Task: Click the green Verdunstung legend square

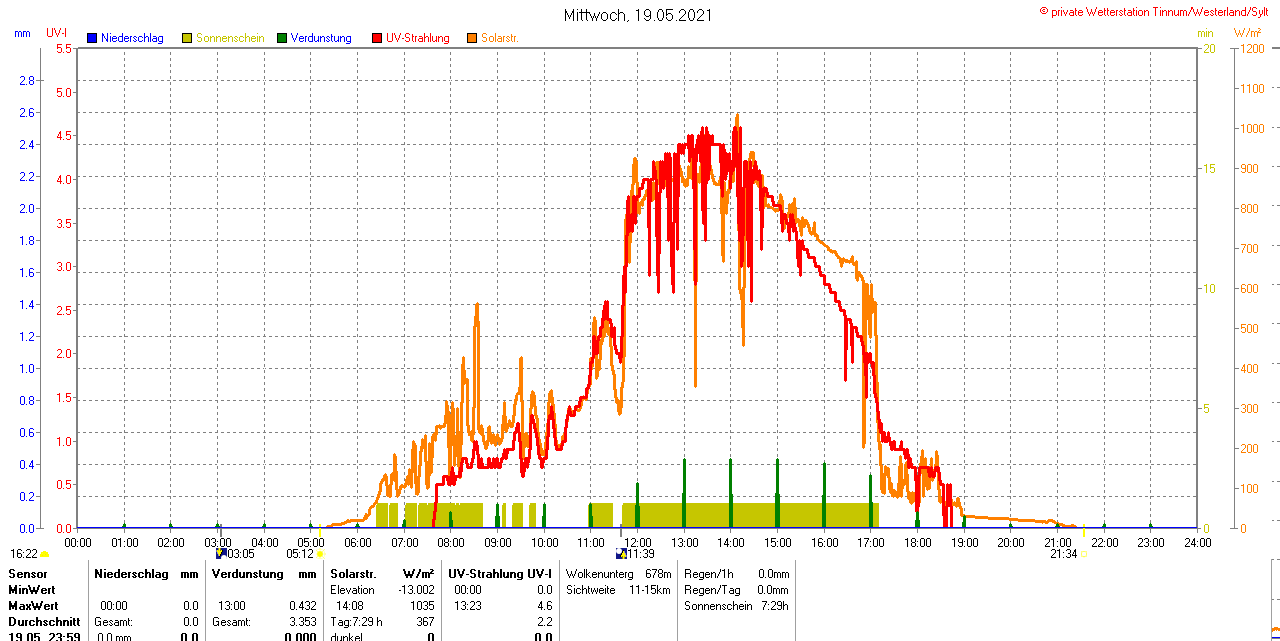Action: [x=282, y=38]
